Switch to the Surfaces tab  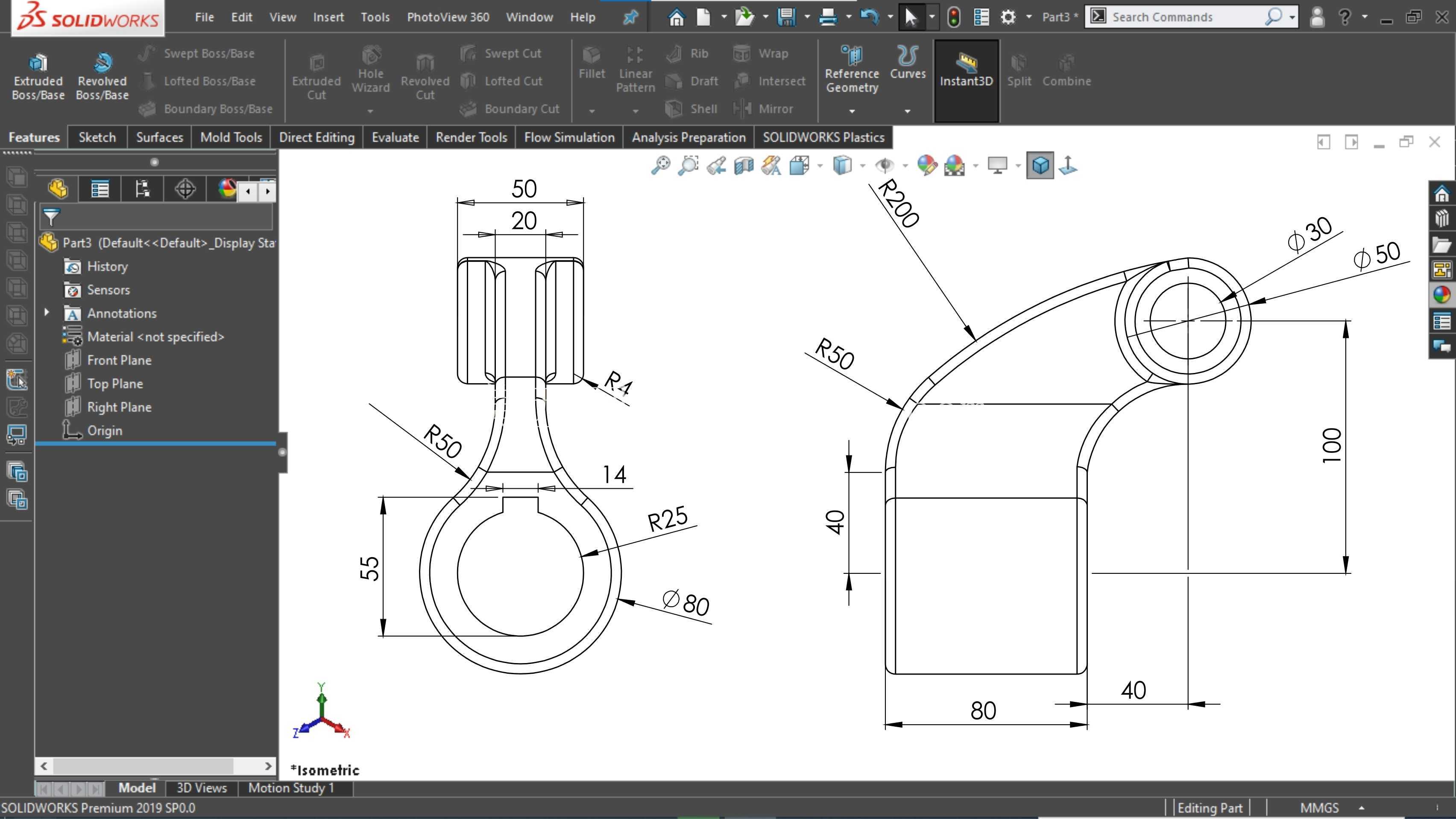click(159, 137)
